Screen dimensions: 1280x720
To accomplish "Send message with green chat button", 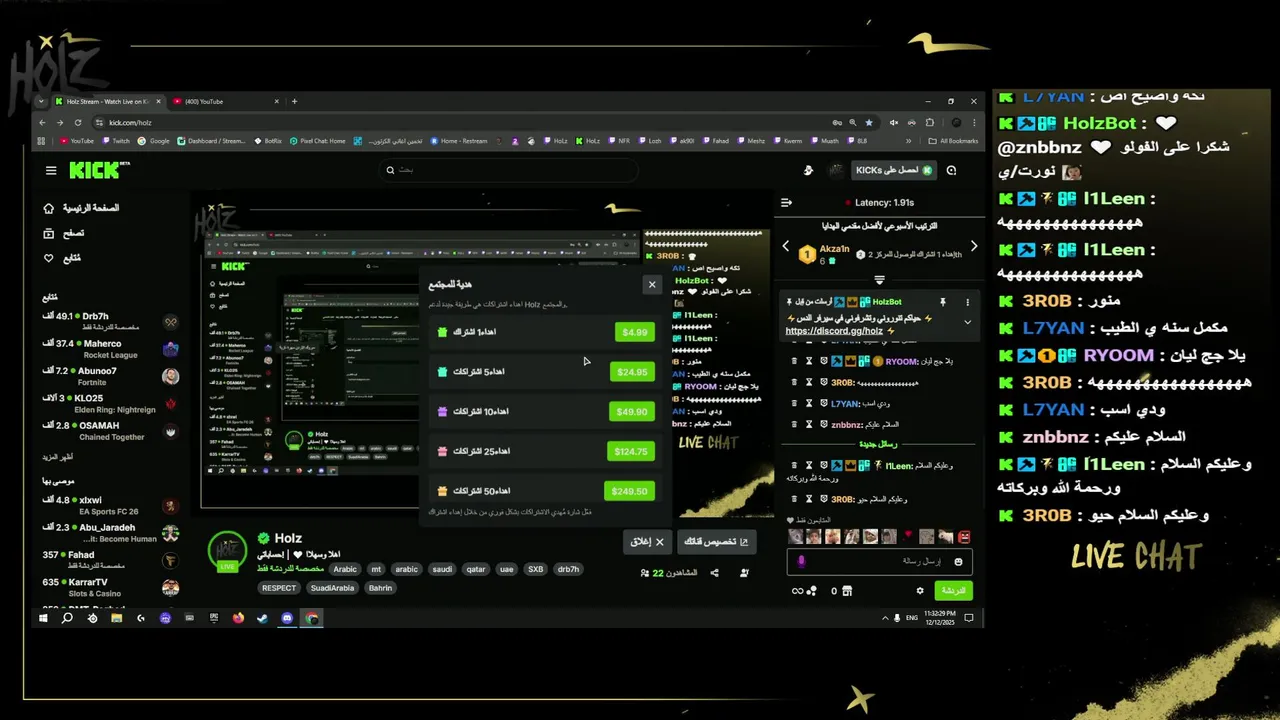I will tap(953, 591).
